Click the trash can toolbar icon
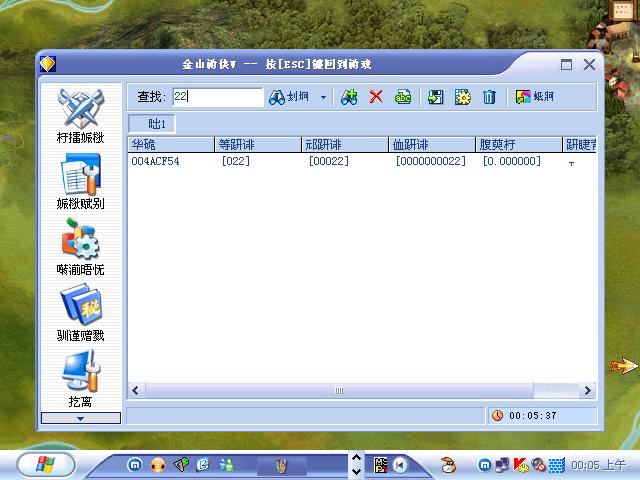Screen dimensions: 640x480 click(x=489, y=97)
